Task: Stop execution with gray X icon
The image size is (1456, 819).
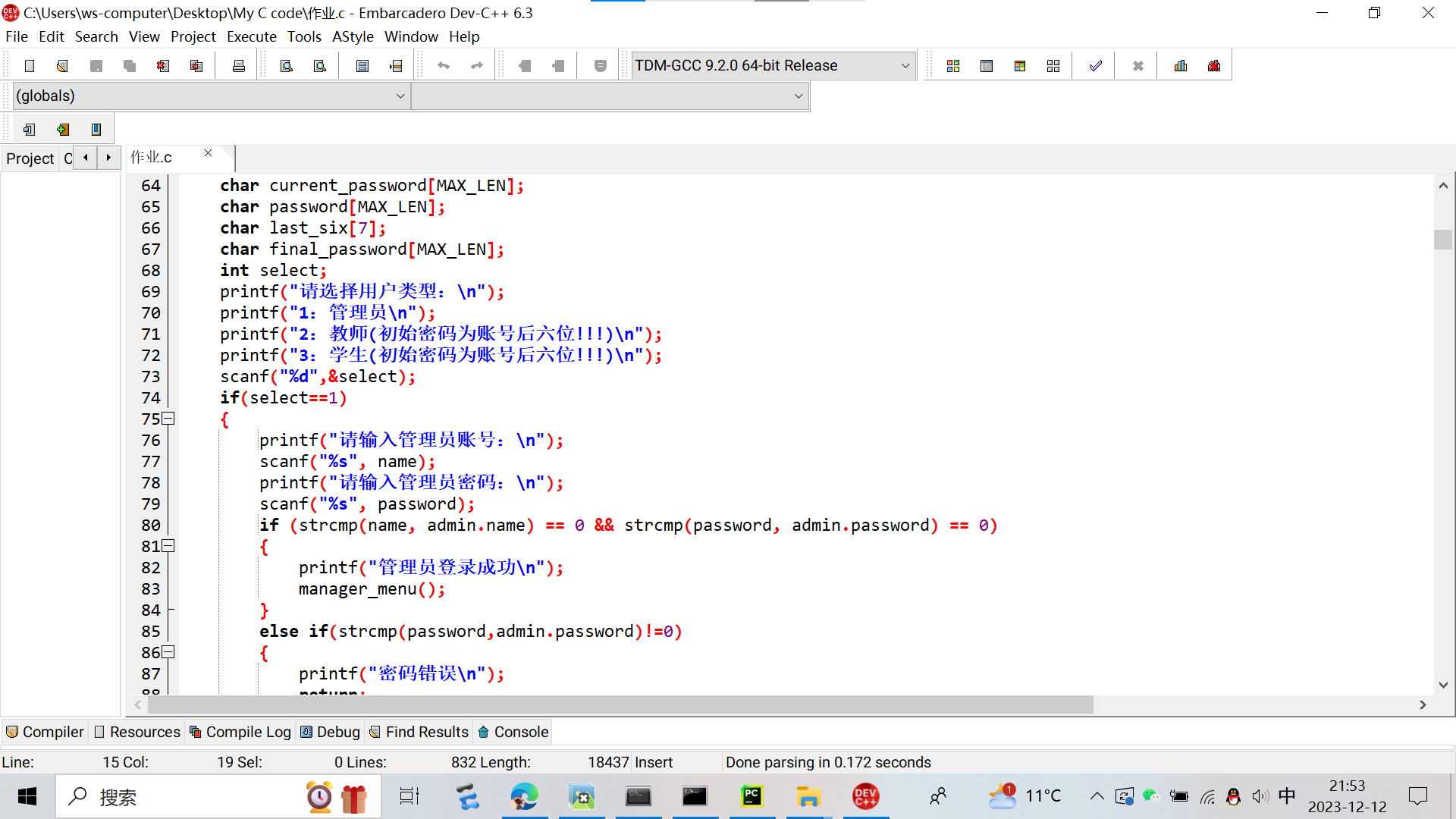Action: click(x=1138, y=66)
